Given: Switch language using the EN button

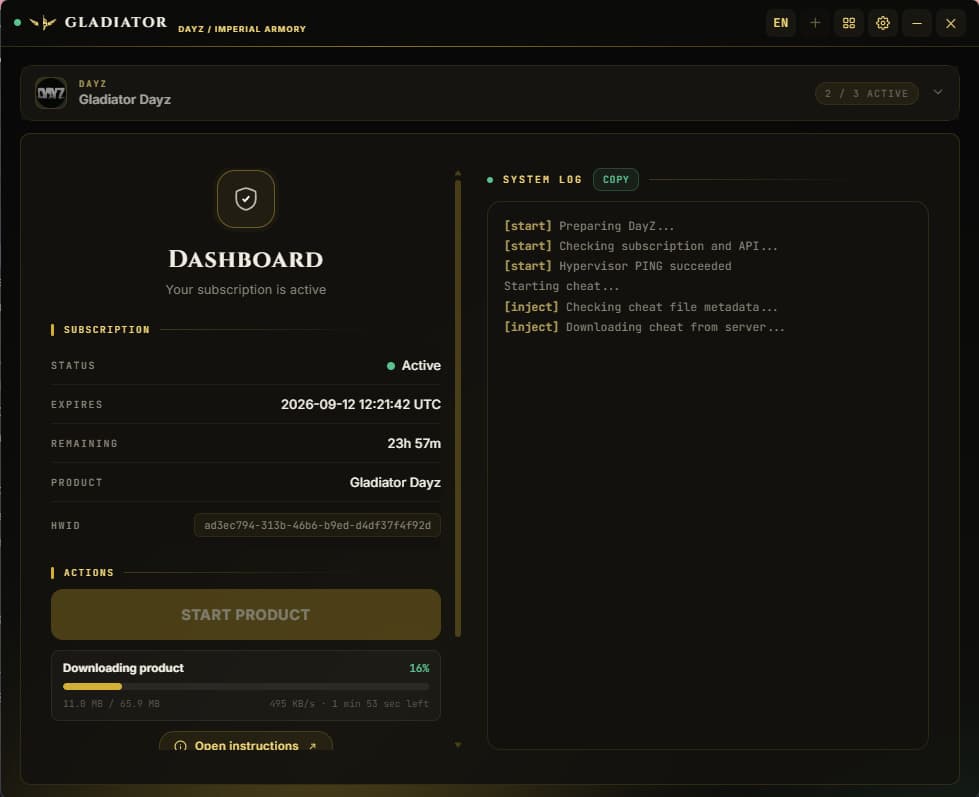Looking at the screenshot, I should (780, 23).
